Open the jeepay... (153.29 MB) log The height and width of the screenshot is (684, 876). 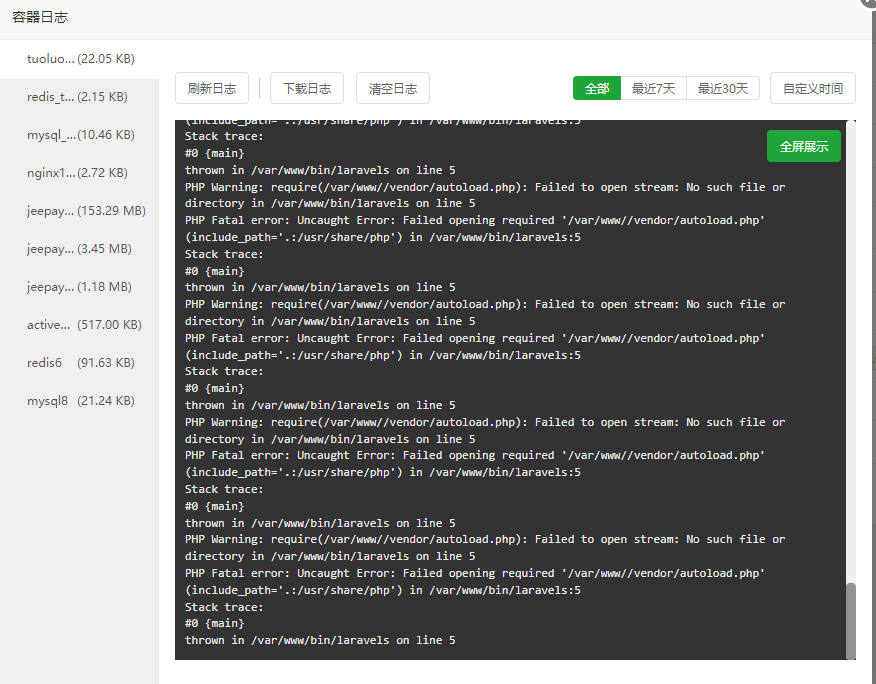click(79, 211)
